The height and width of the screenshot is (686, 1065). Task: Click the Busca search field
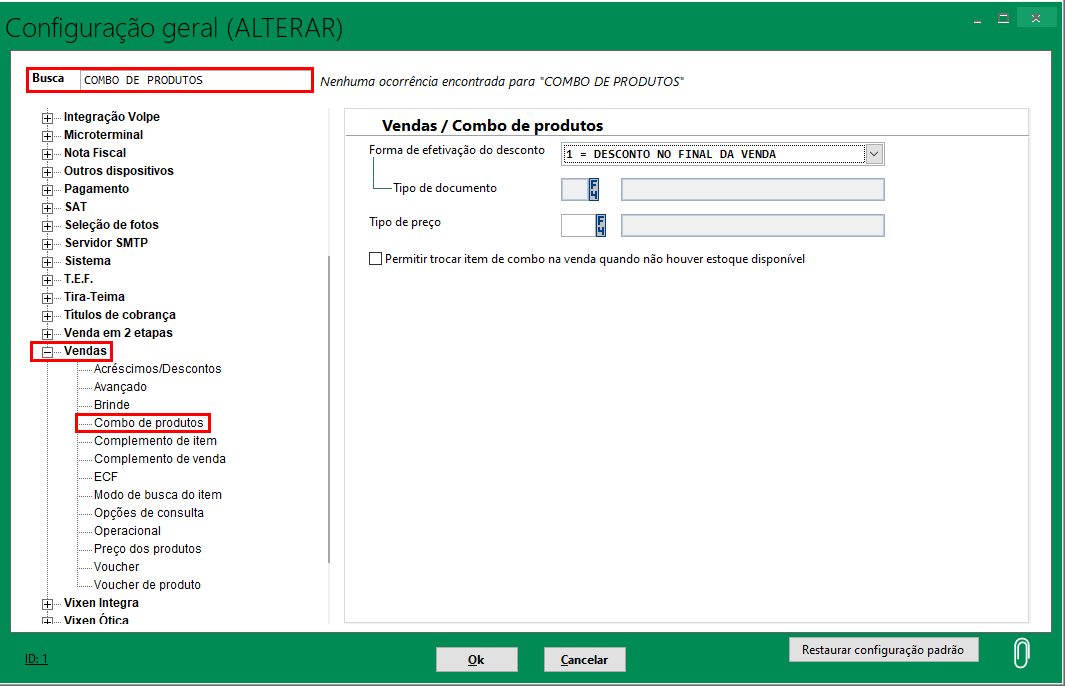click(195, 80)
